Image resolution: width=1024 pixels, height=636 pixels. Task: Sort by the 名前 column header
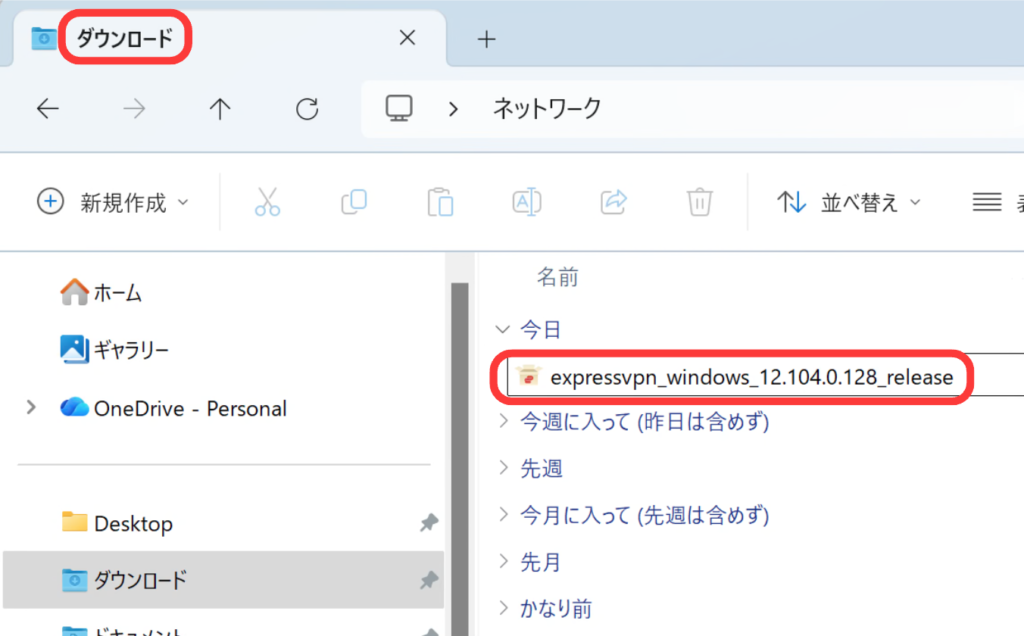[558, 277]
